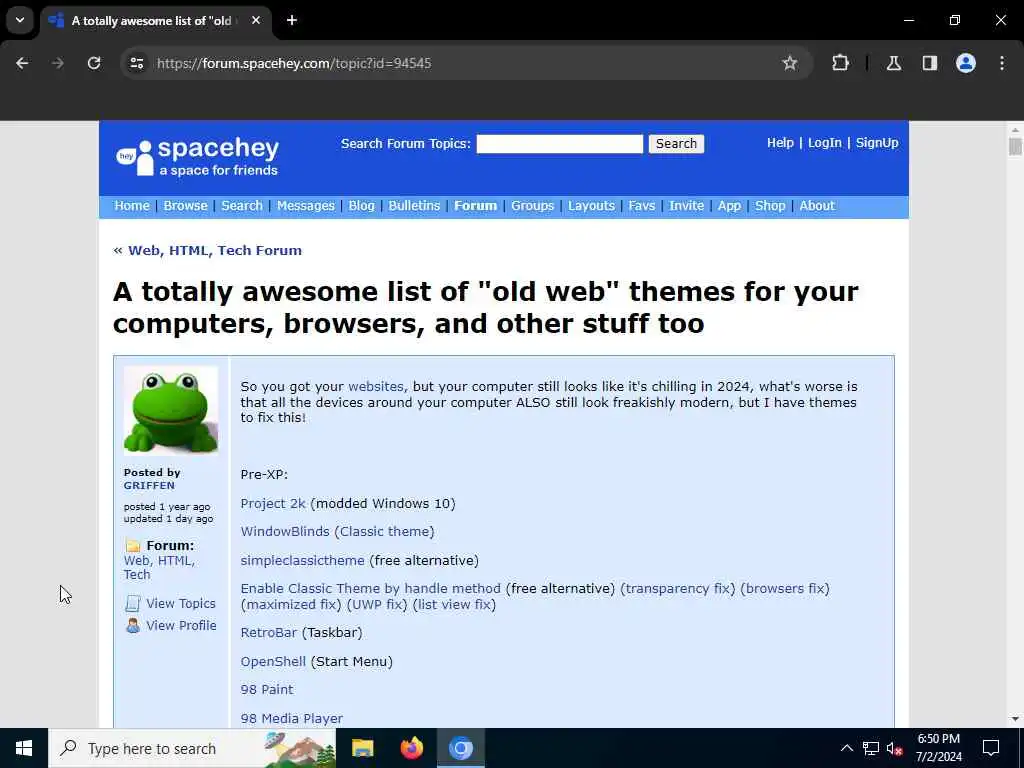Click the browser back arrow

point(22,63)
